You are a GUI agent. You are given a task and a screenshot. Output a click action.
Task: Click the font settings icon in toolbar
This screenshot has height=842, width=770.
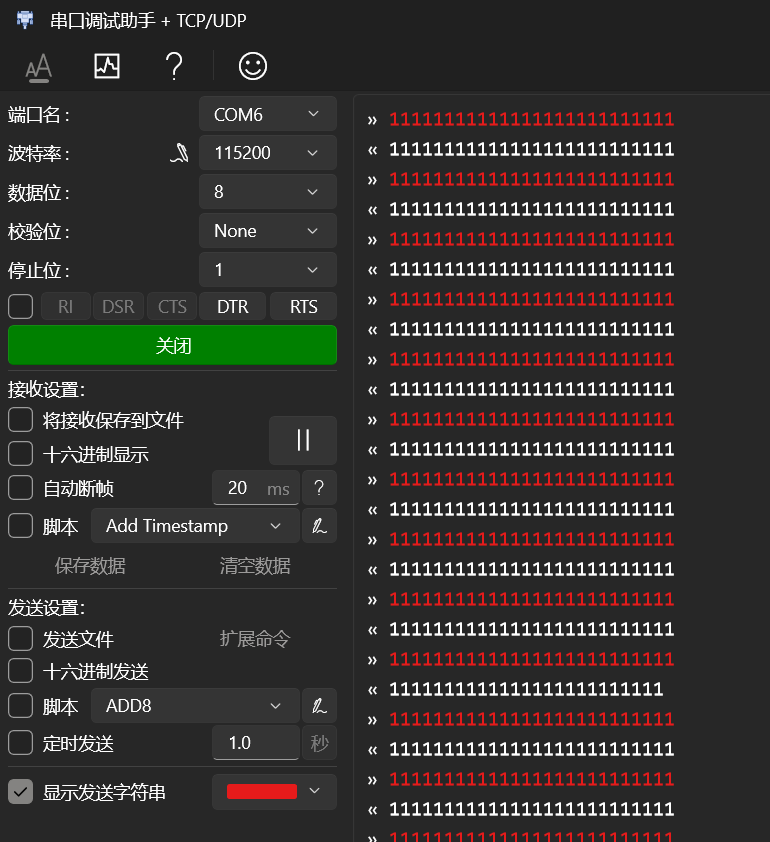[38, 67]
